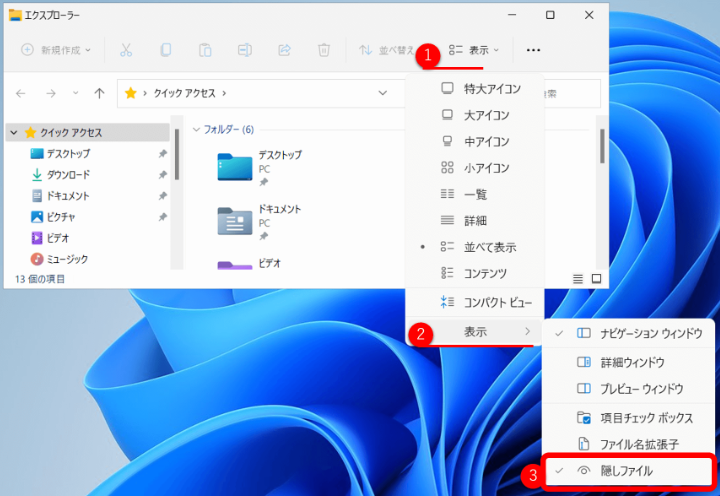Click the copy toolbar icon
The height and width of the screenshot is (496, 720).
pos(166,50)
